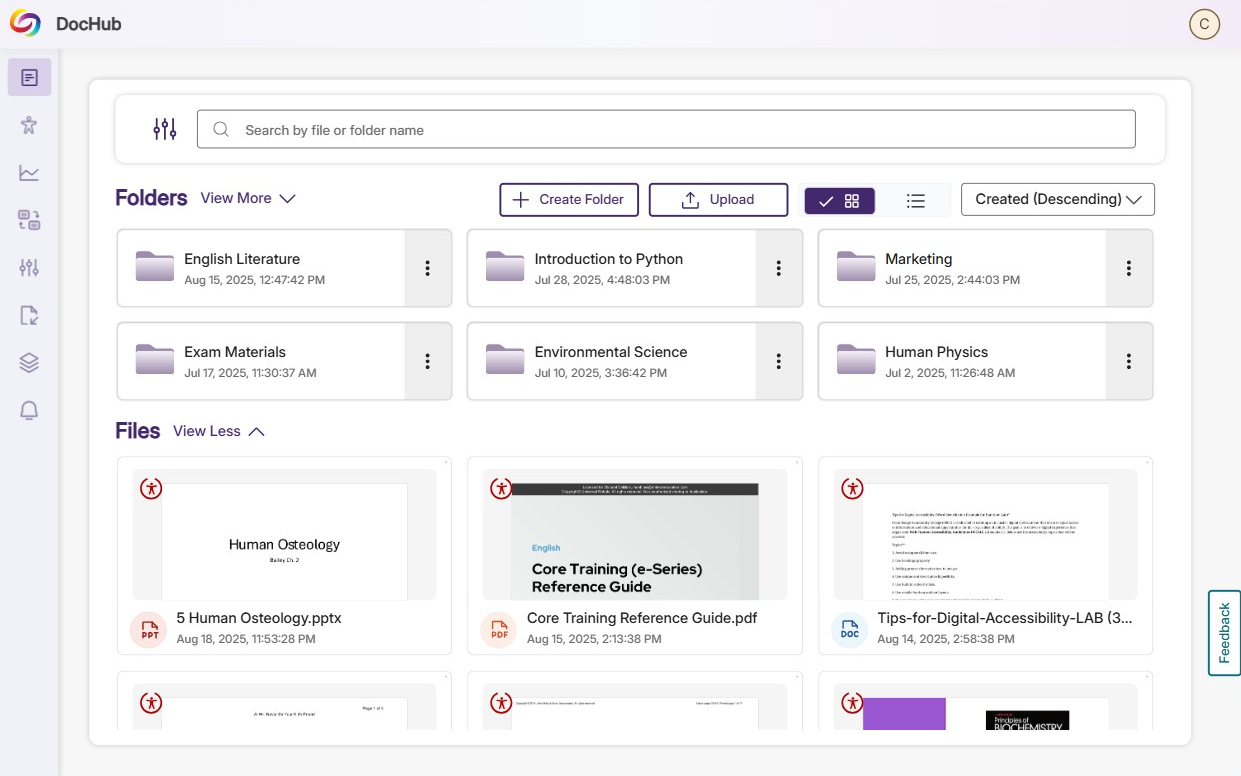The height and width of the screenshot is (776, 1241).
Task: Collapse the Files section with View Less
Action: (x=218, y=431)
